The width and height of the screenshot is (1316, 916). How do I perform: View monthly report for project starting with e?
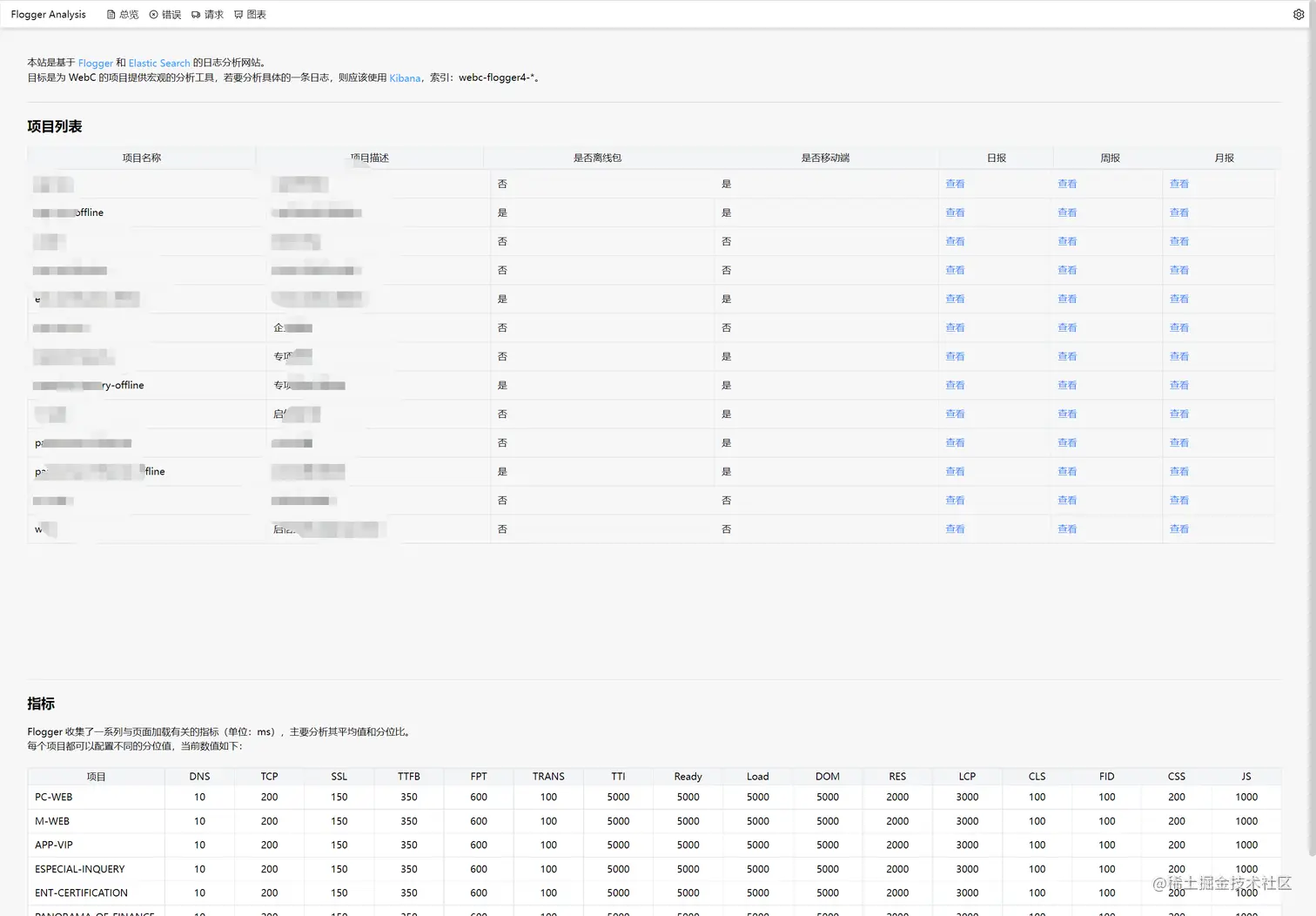[x=1179, y=299]
